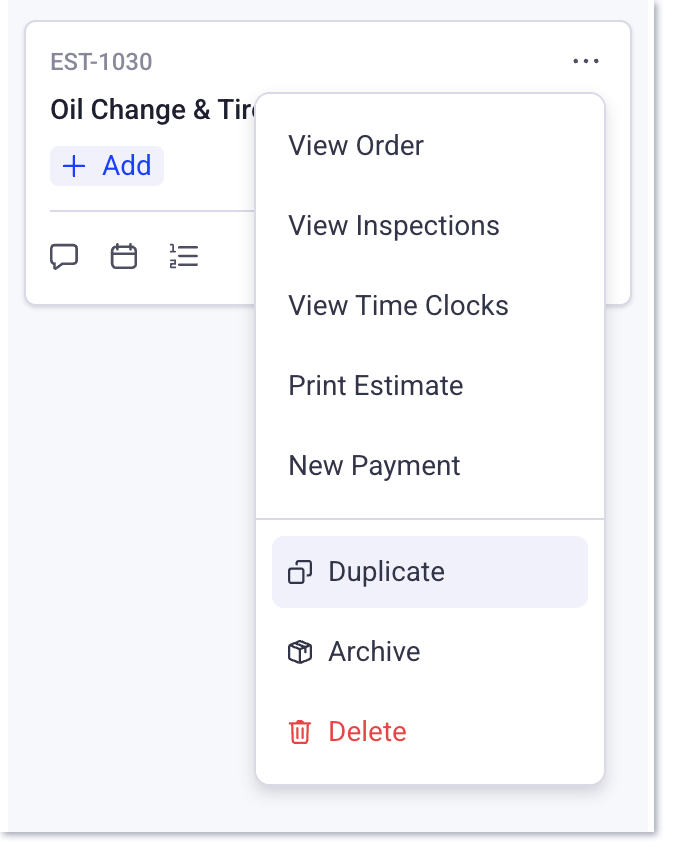Open the EST-1030 estimate number
The width and height of the screenshot is (674, 852).
101,62
